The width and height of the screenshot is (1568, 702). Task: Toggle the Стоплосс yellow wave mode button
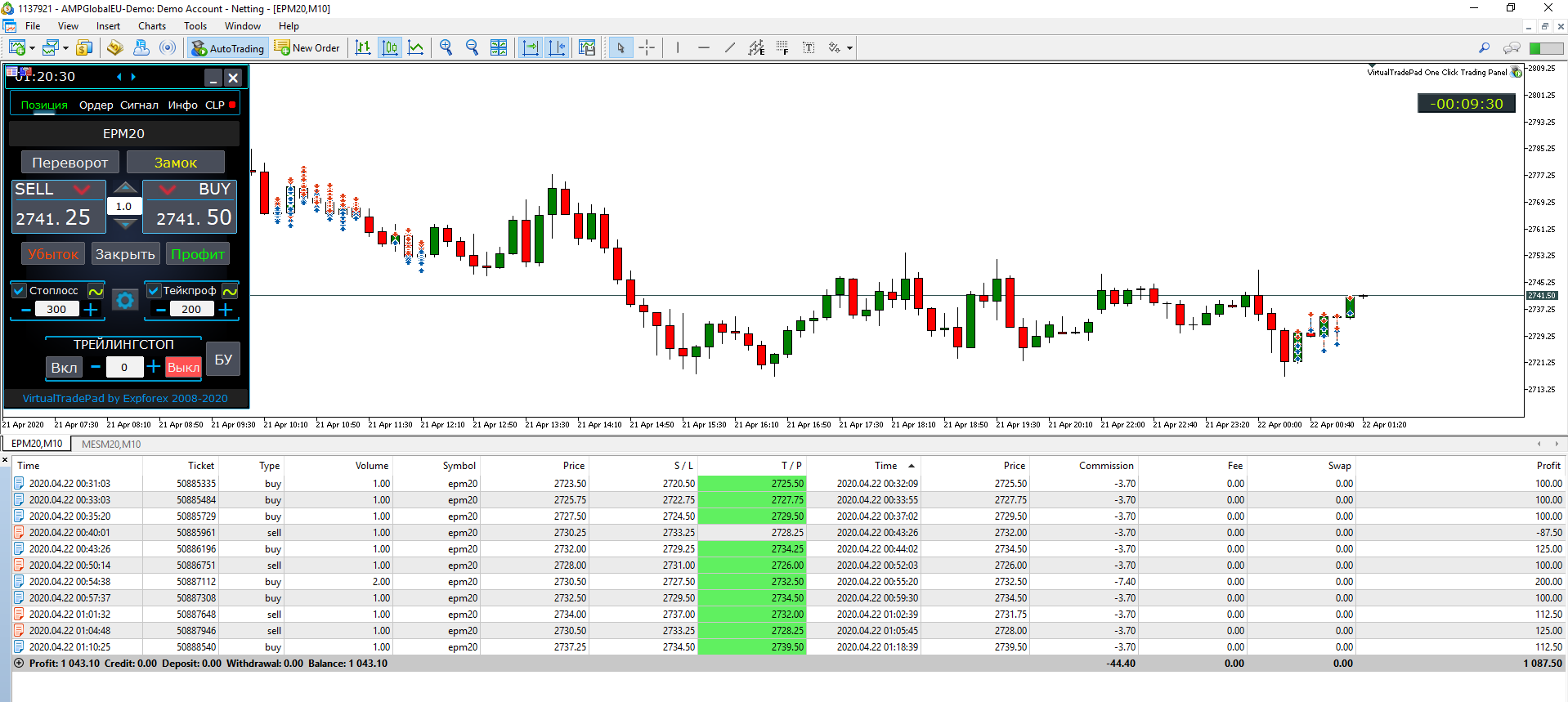pyautogui.click(x=96, y=291)
